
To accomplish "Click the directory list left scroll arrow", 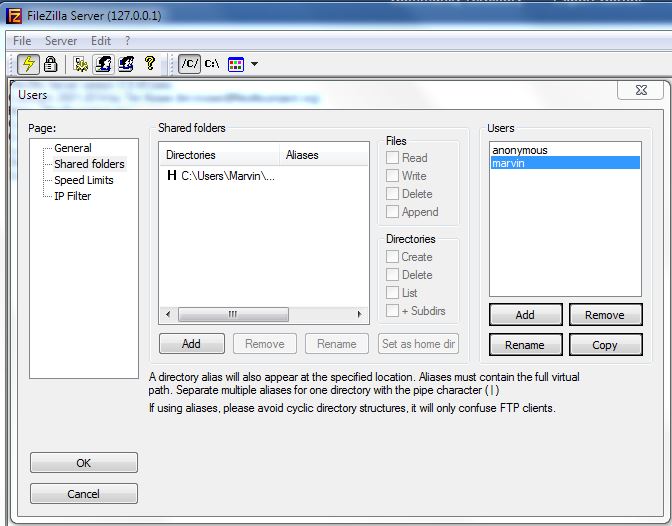I will pos(168,315).
